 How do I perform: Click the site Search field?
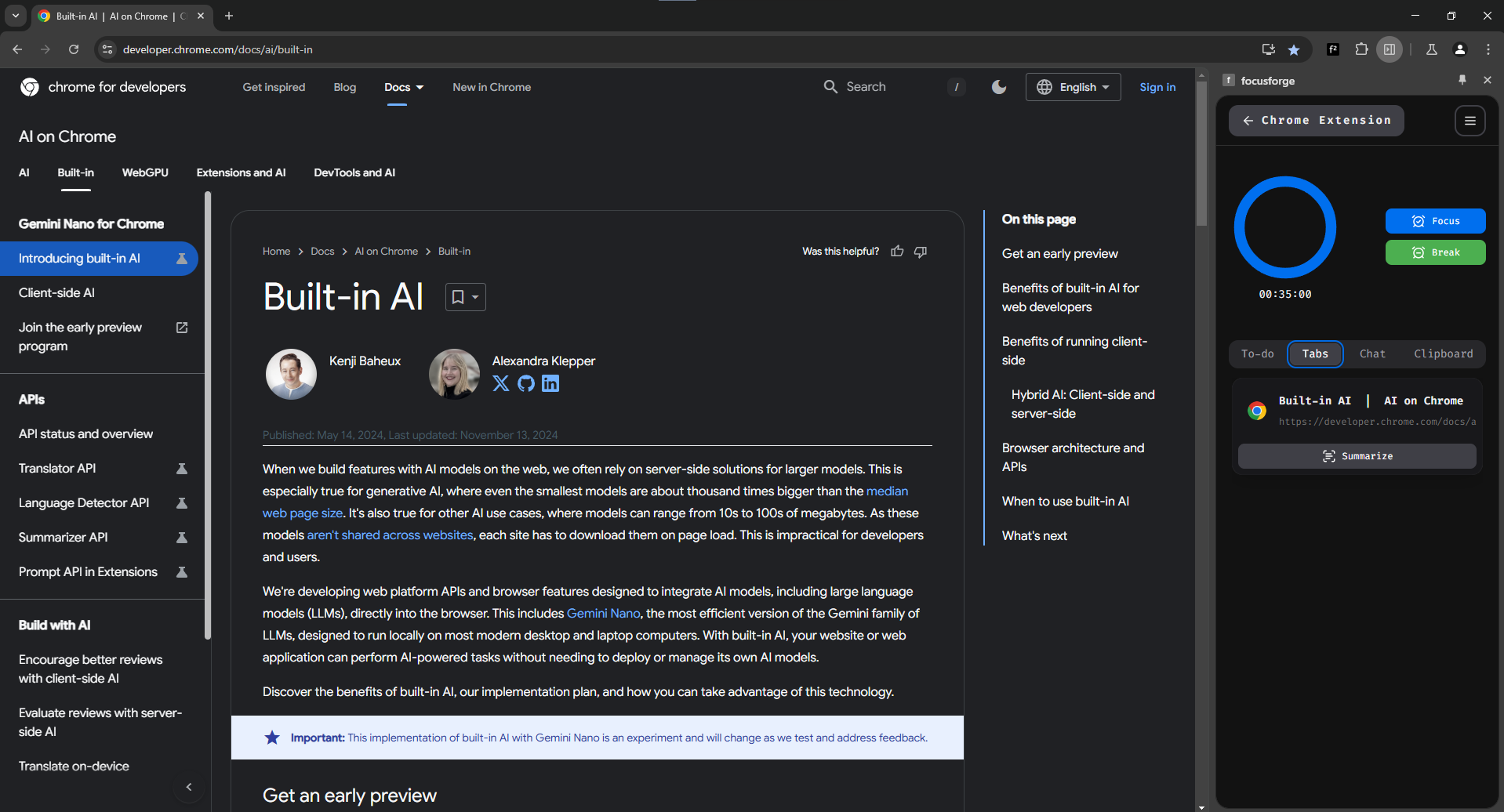tap(894, 87)
